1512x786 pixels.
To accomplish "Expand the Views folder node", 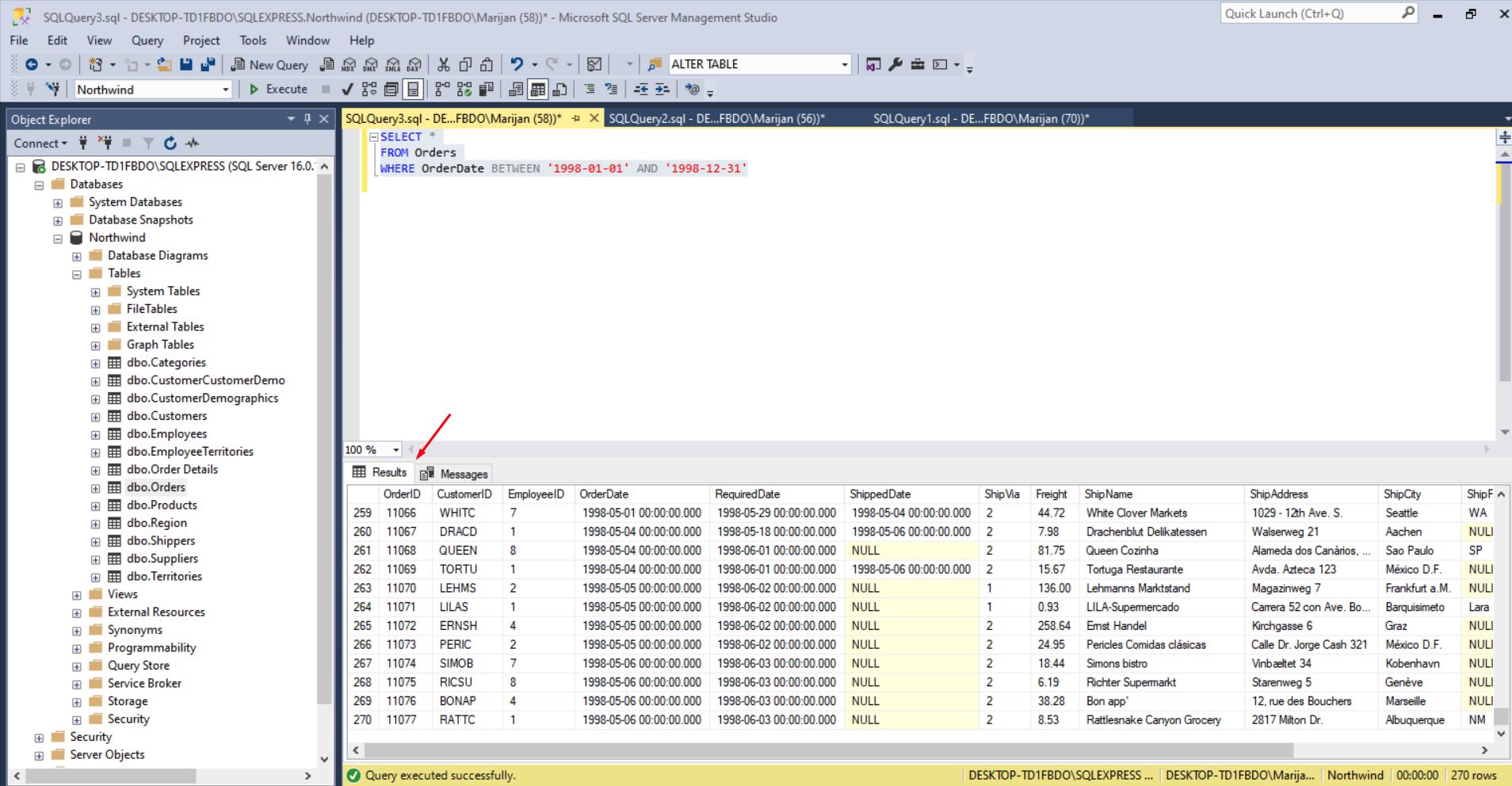I will 77,595.
